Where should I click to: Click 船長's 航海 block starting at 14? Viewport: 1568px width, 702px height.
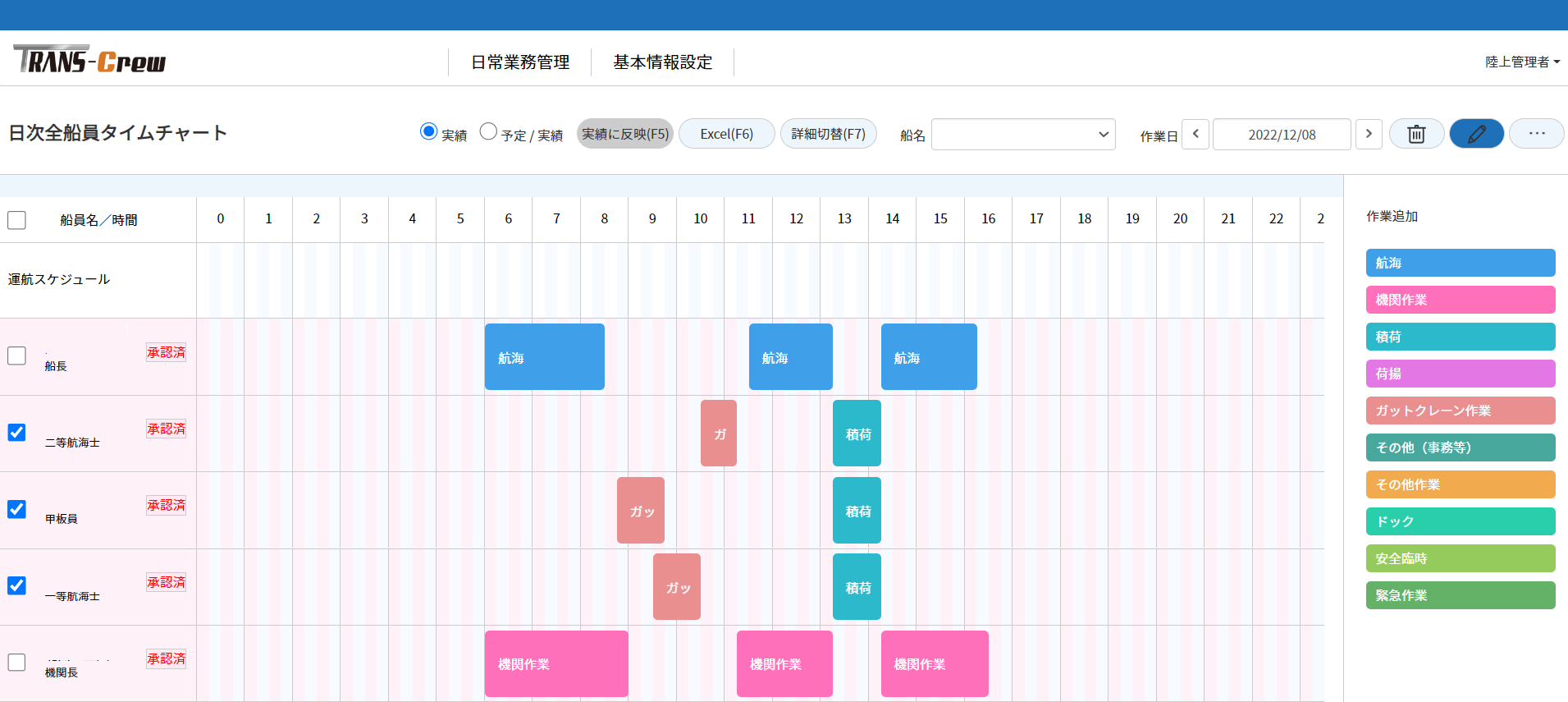point(929,356)
